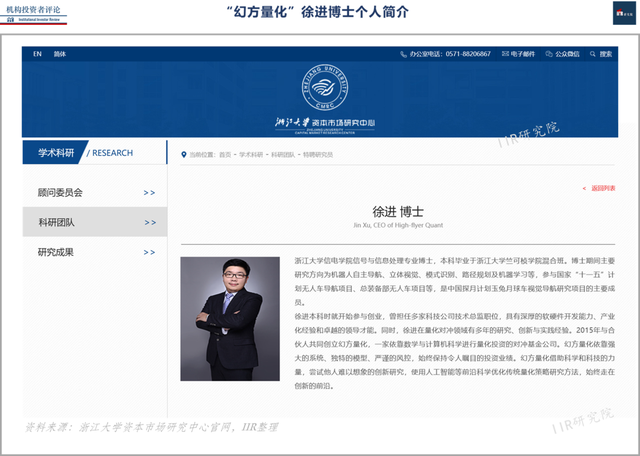This screenshot has width=640, height=456.
Task: Open the 公众微信 link
Action: point(567,54)
